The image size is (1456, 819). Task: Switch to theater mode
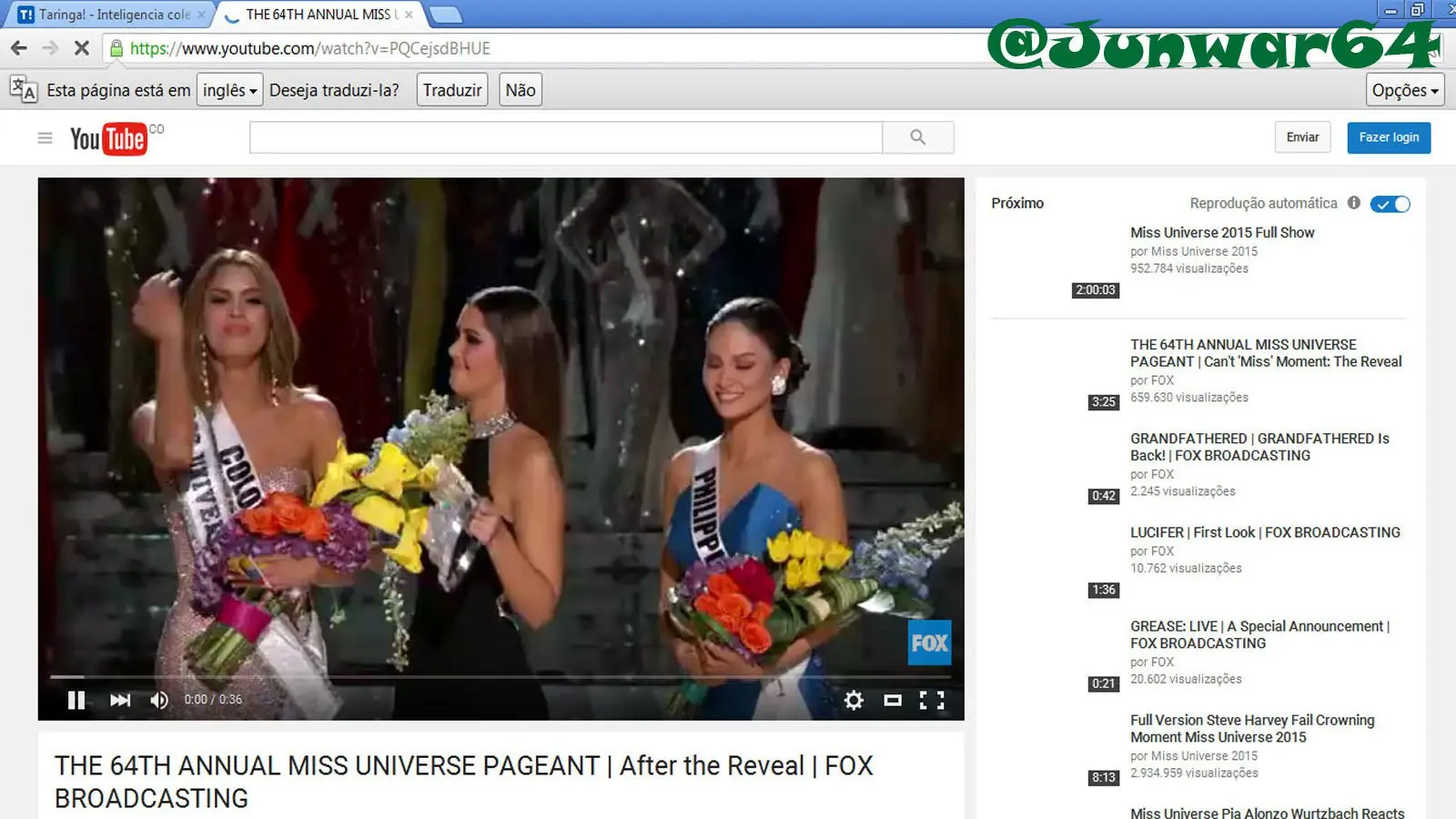pos(893,700)
